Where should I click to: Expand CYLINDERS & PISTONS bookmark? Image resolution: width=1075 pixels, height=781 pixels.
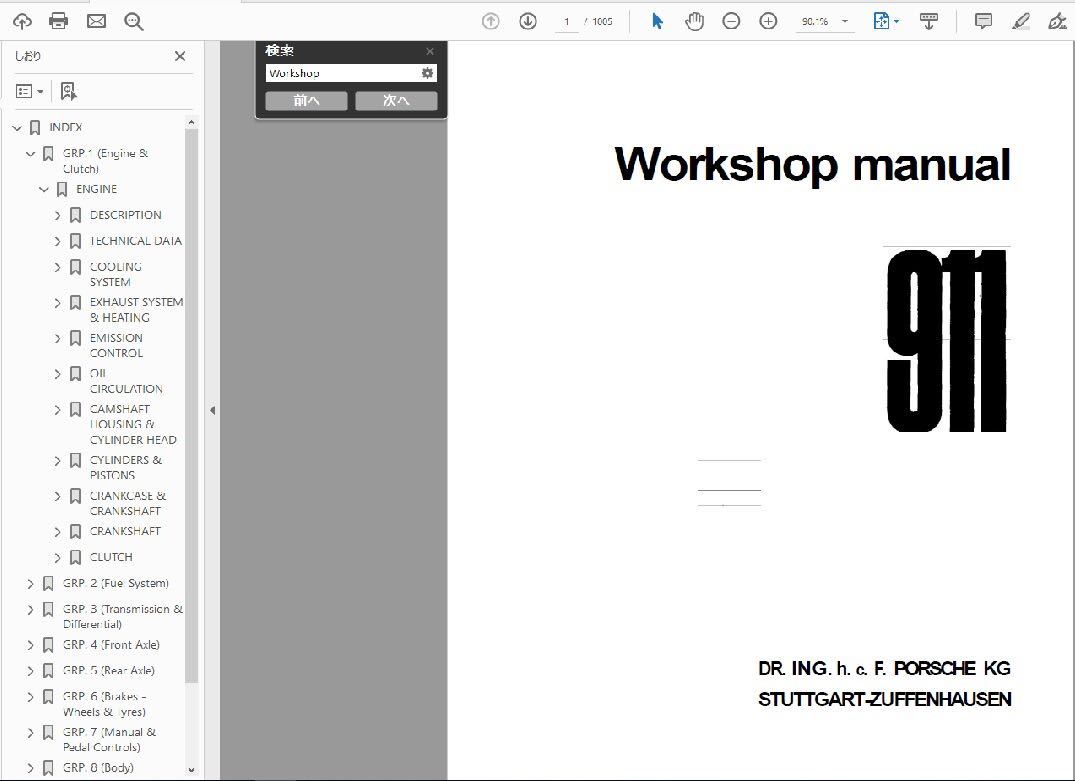tap(58, 461)
